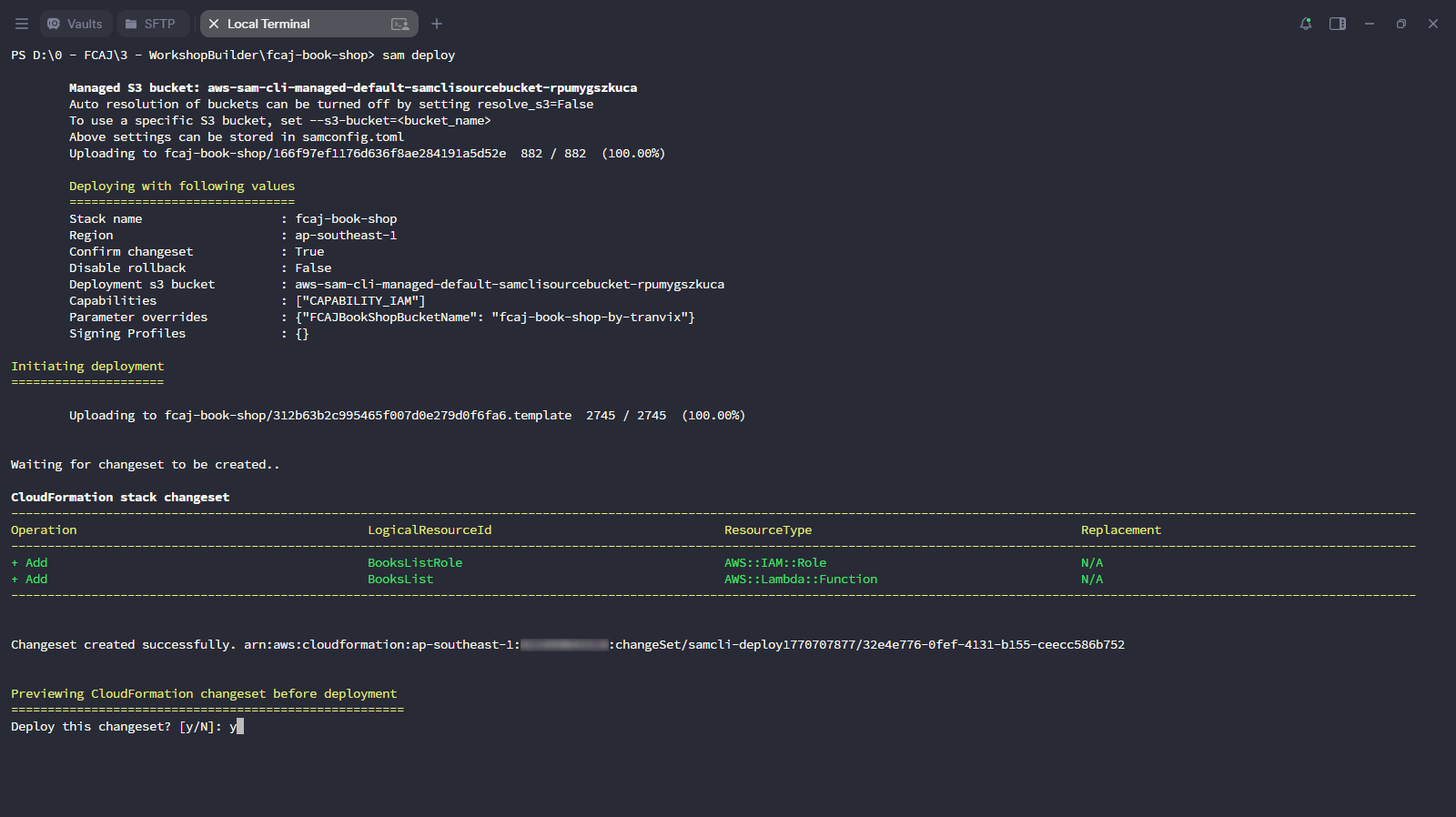The height and width of the screenshot is (817, 1456).
Task: Select the Local Terminal tab
Action: (x=308, y=24)
